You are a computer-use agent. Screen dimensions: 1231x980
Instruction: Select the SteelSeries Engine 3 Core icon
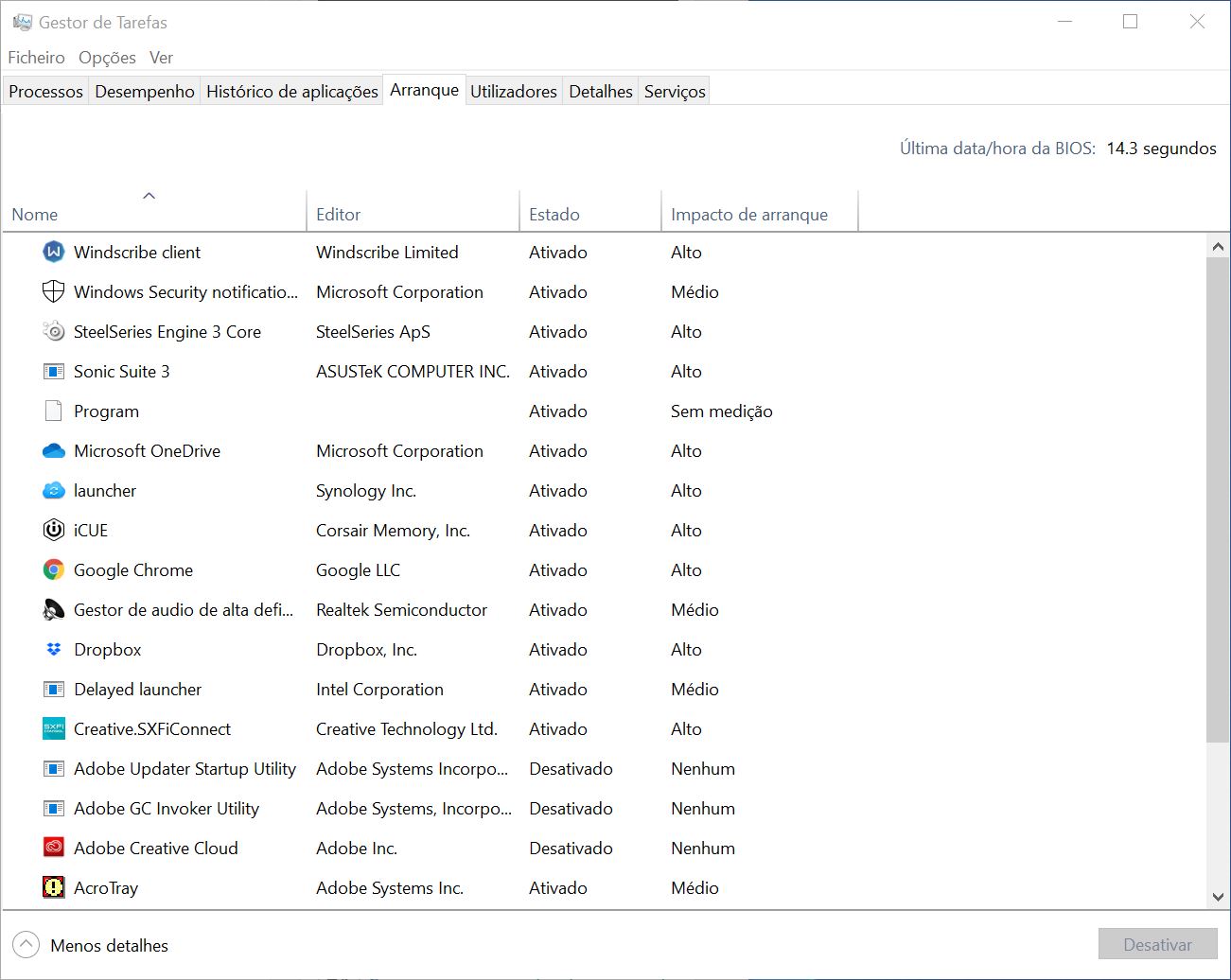[x=54, y=331]
